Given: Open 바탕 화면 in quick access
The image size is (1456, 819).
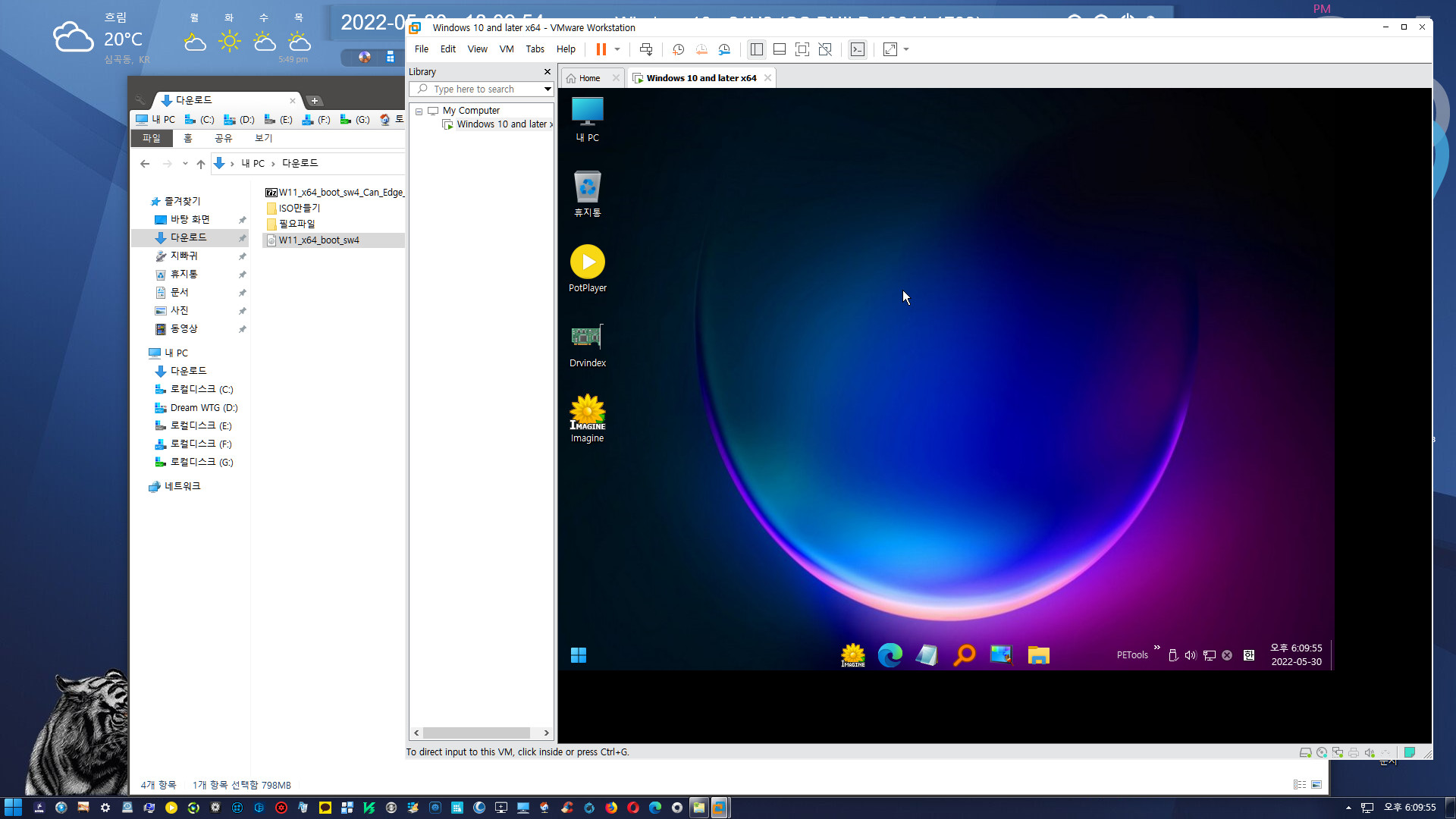Looking at the screenshot, I should tap(190, 219).
